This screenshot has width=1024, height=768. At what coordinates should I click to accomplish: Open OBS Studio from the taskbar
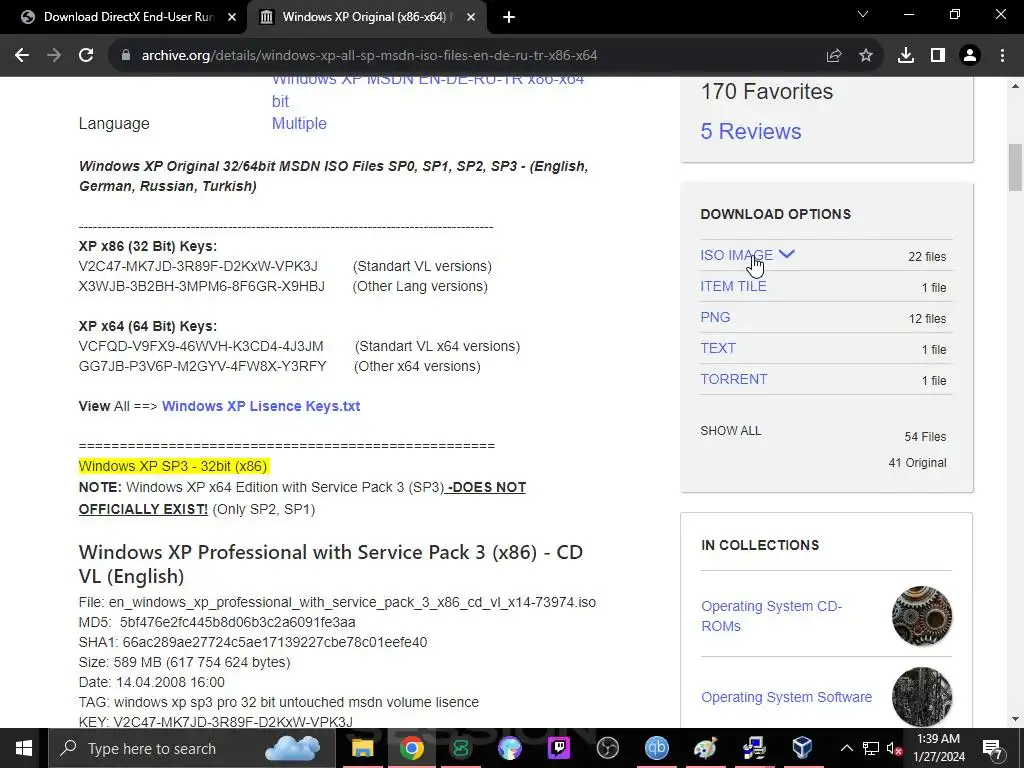[x=607, y=748]
